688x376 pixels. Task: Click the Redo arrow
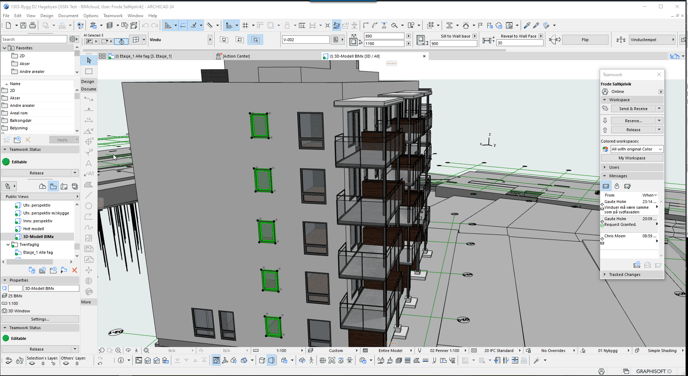click(154, 25)
